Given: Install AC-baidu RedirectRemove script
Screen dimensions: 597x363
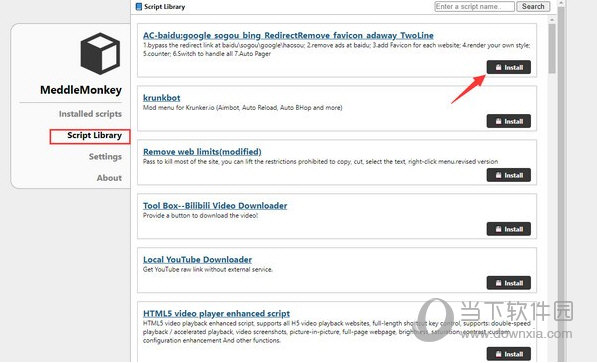Looking at the screenshot, I should click(x=509, y=67).
